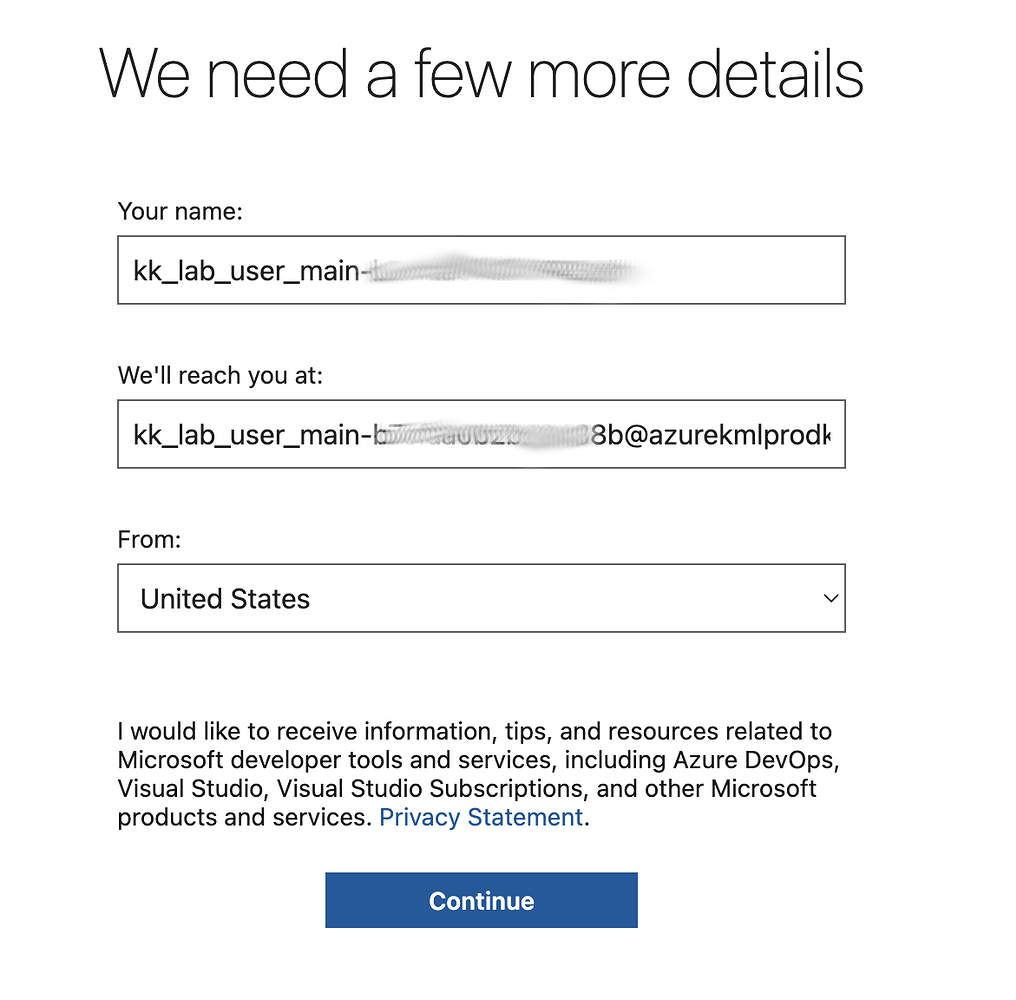Click the marketing consent paragraph text

(x=478, y=774)
